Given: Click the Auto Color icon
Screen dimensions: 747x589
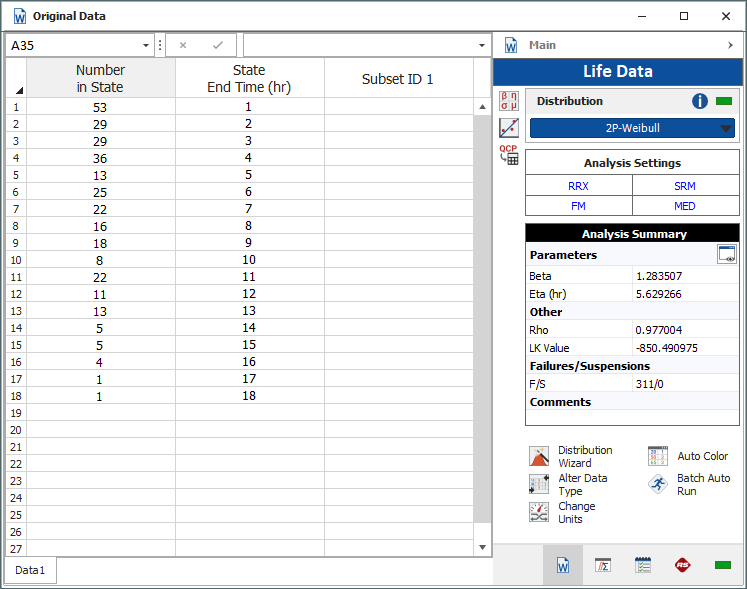Looking at the screenshot, I should (x=657, y=457).
